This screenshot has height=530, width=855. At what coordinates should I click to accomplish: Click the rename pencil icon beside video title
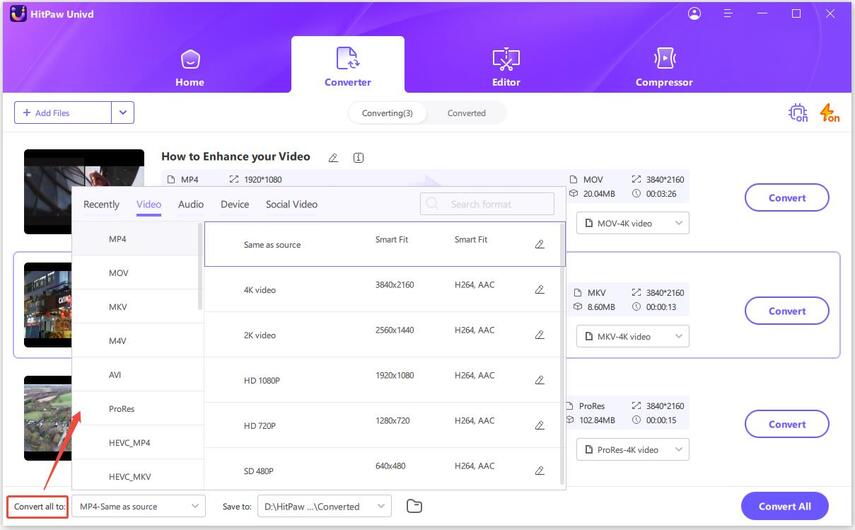coord(333,158)
